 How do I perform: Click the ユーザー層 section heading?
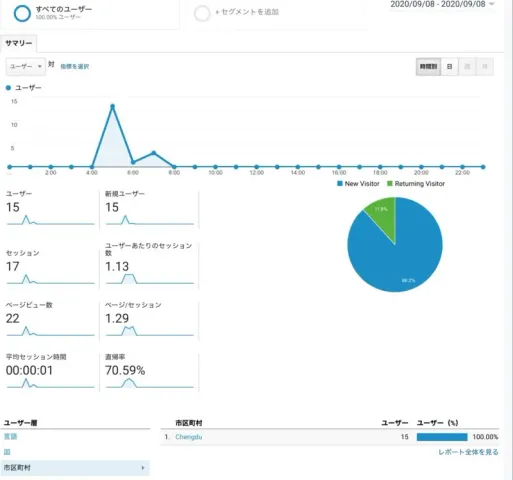click(x=20, y=423)
